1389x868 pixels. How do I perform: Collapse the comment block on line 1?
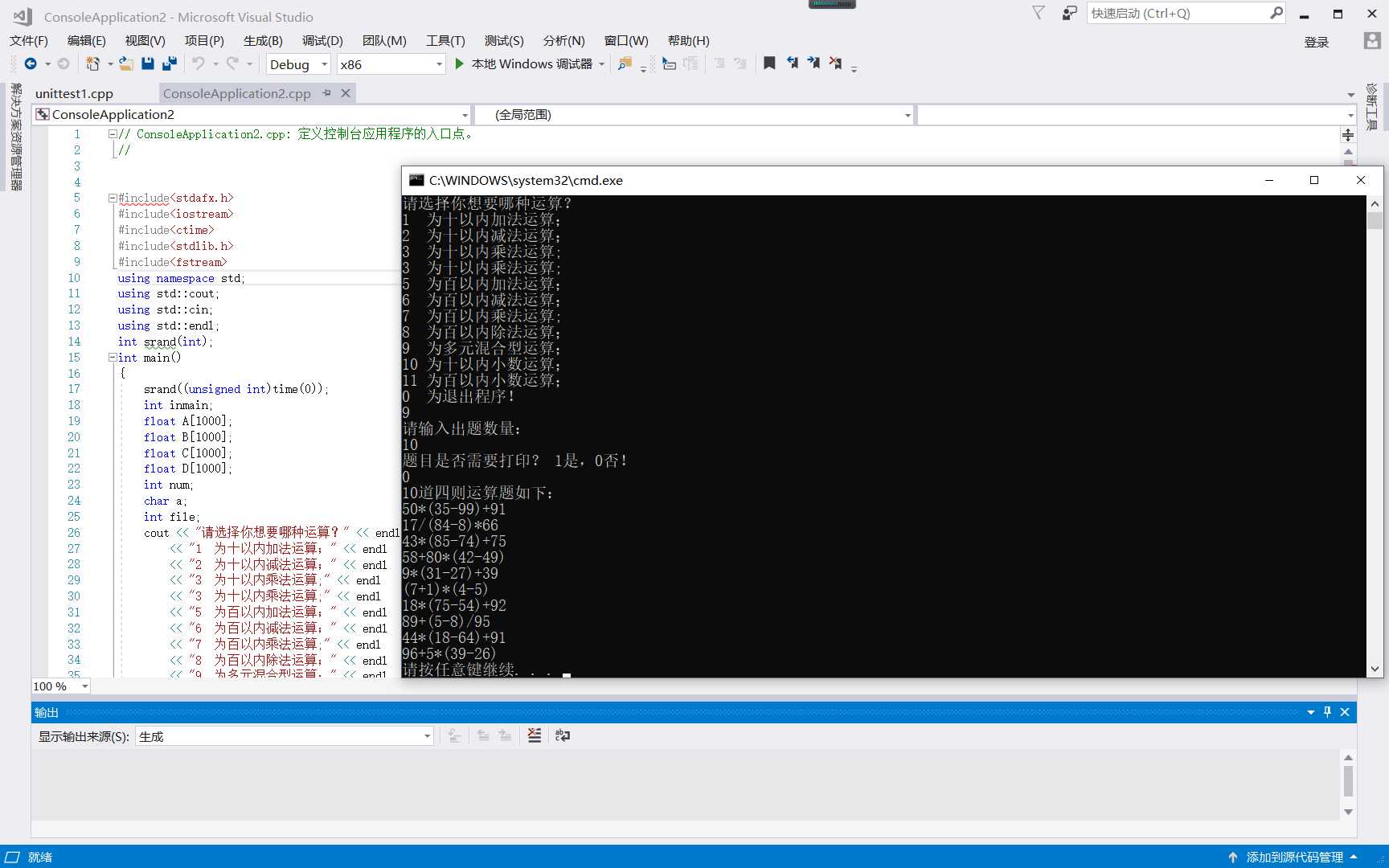113,134
